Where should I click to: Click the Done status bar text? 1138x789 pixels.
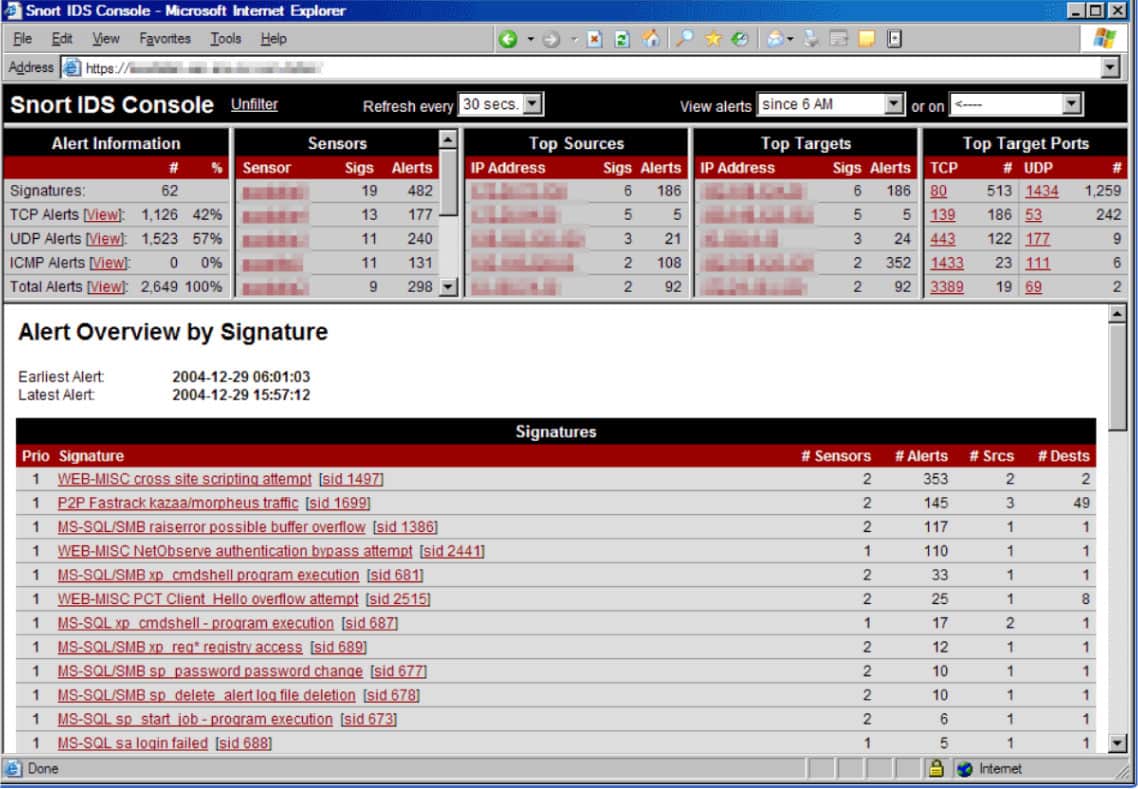(43, 769)
